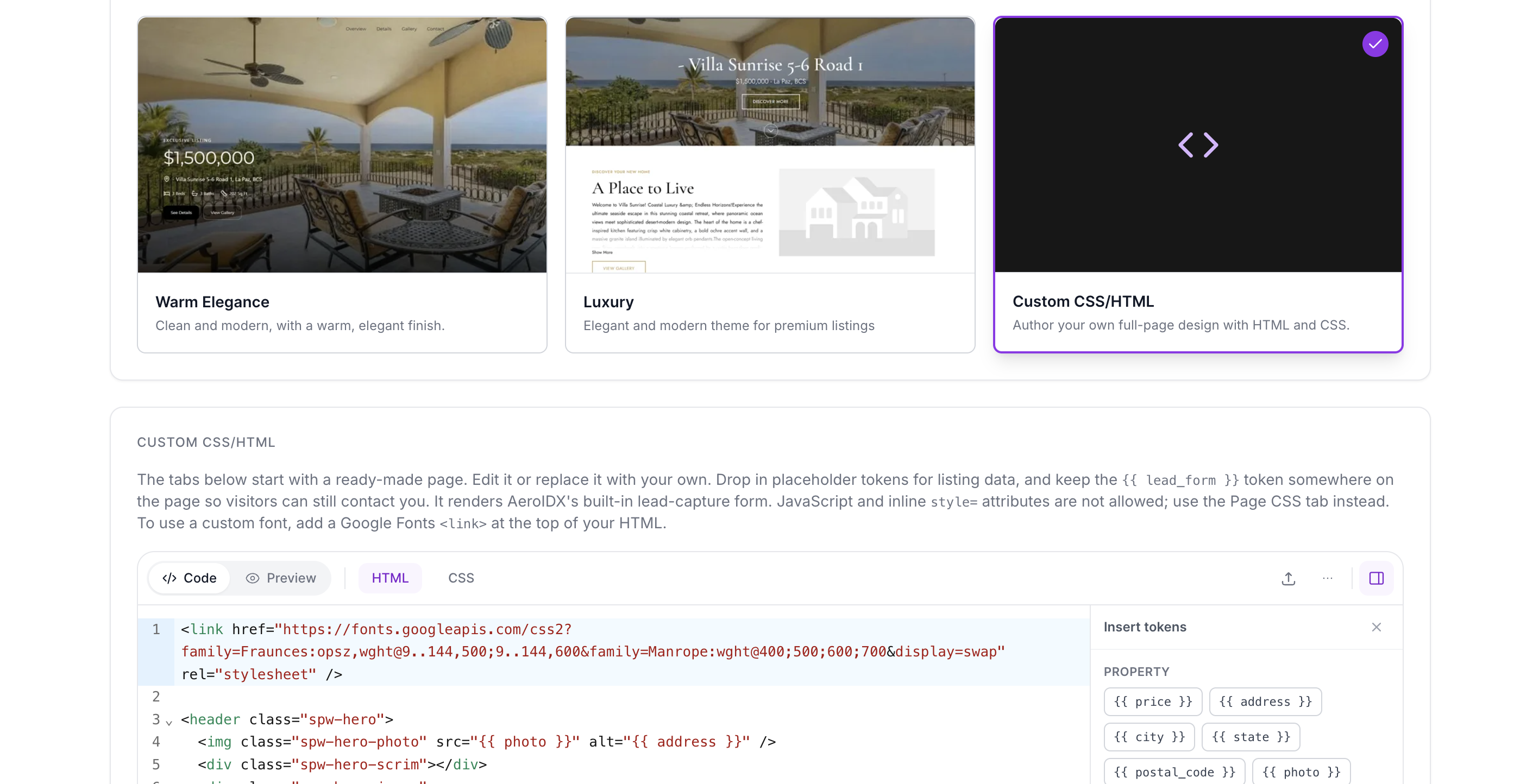Toggle the tokens side panel icon
This screenshot has height=784, width=1539.
(1376, 578)
